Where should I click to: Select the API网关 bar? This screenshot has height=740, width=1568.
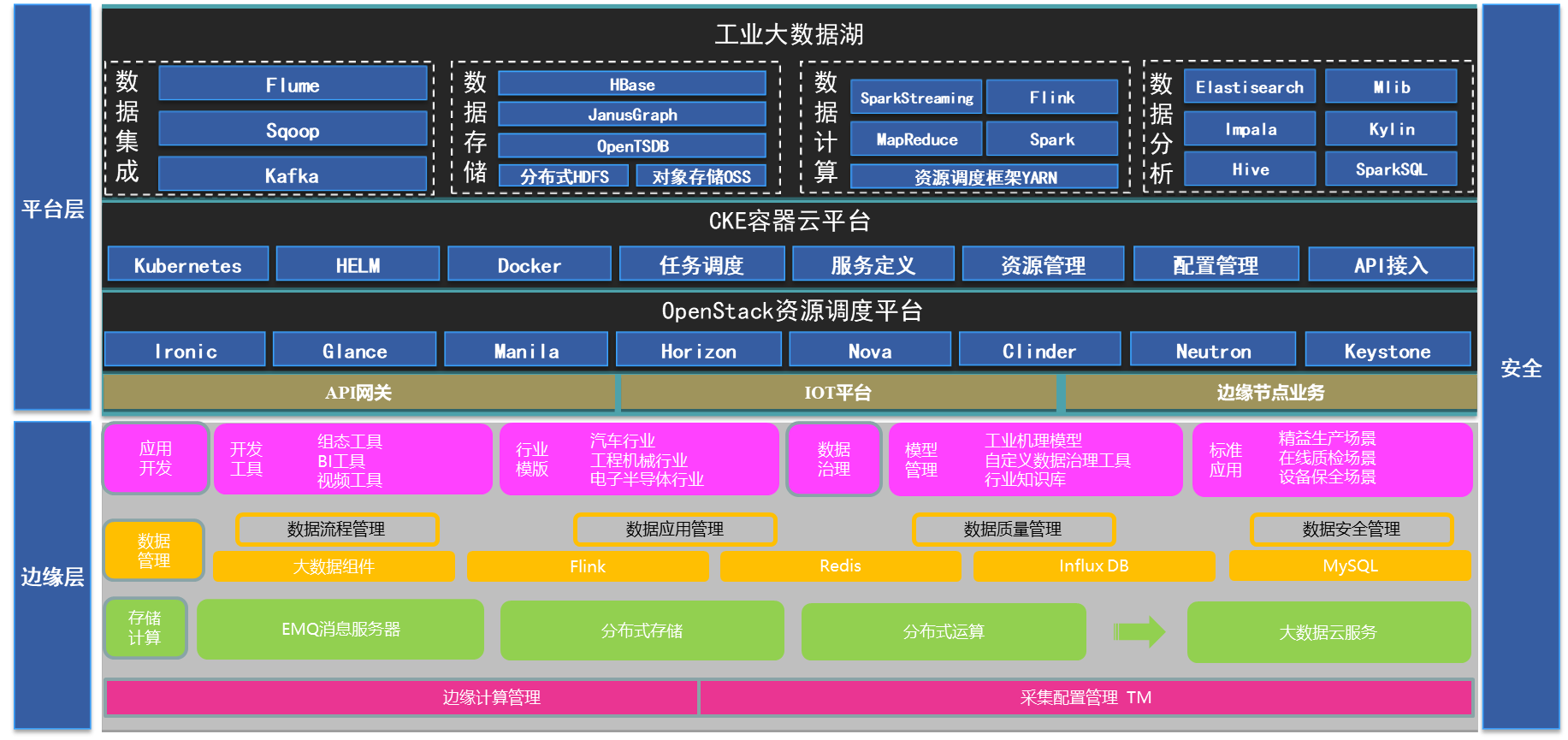click(x=358, y=393)
